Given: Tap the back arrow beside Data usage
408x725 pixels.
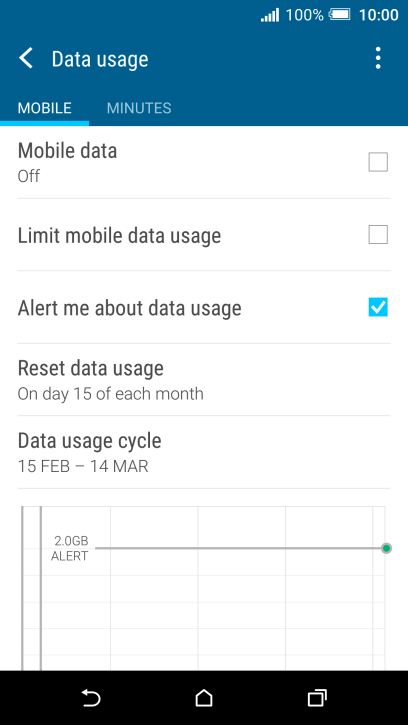Looking at the screenshot, I should (26, 59).
